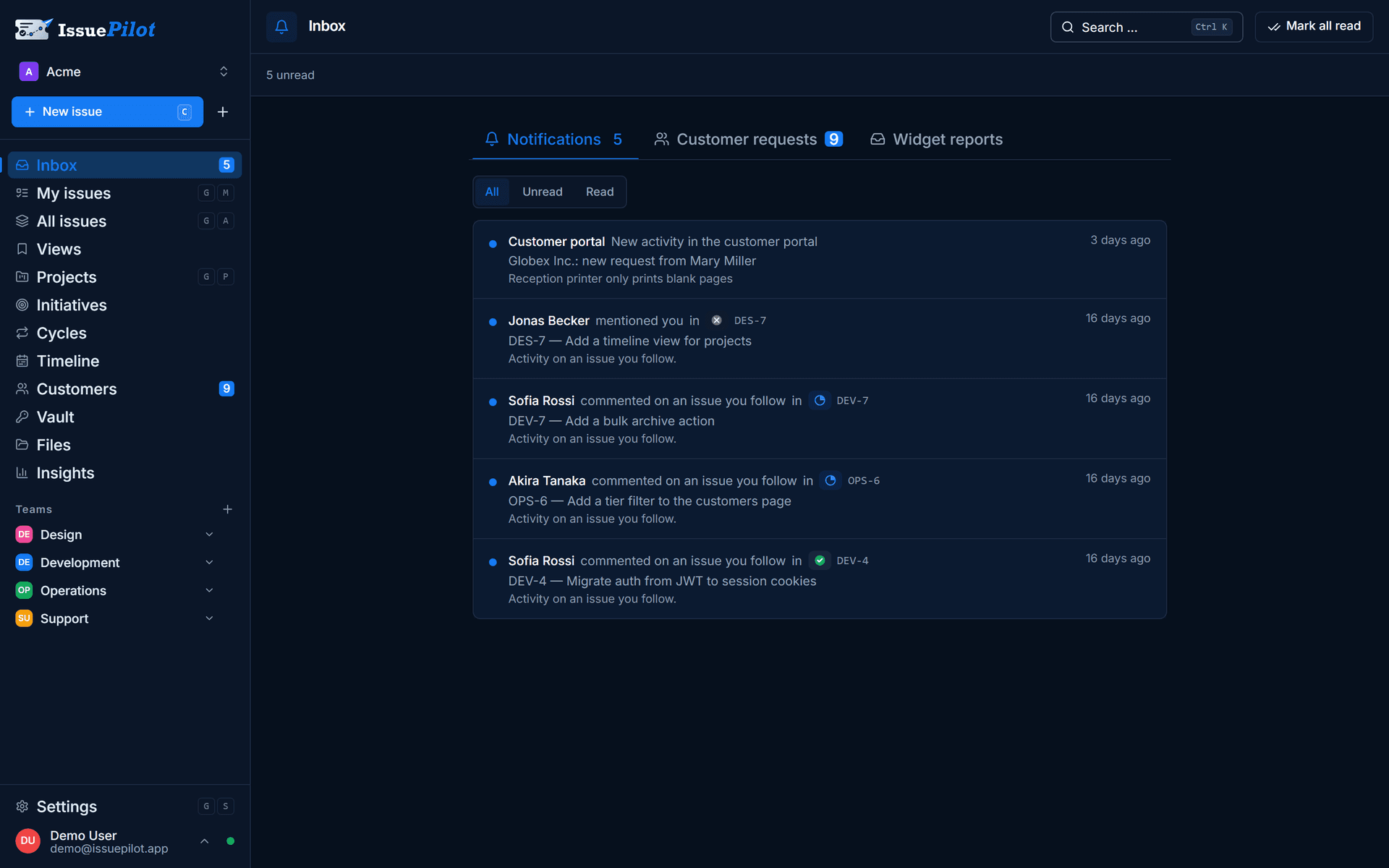
Task: Click the Acme workspace avatar
Action: [x=28, y=72]
